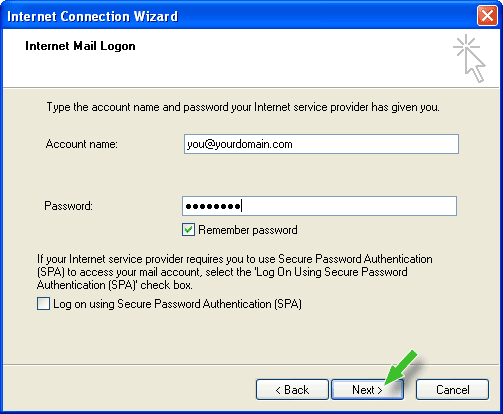Go to the Next wizard step
Screen dimensions: 503x414
click(x=367, y=389)
